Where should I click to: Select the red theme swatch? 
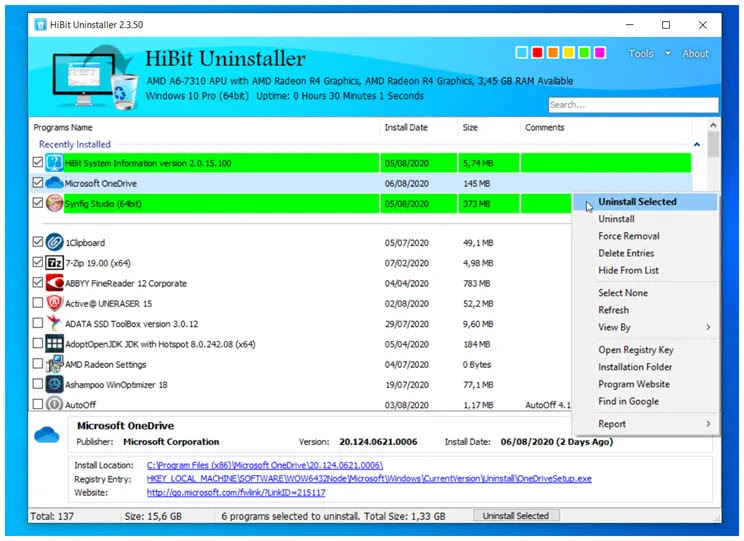click(x=537, y=52)
